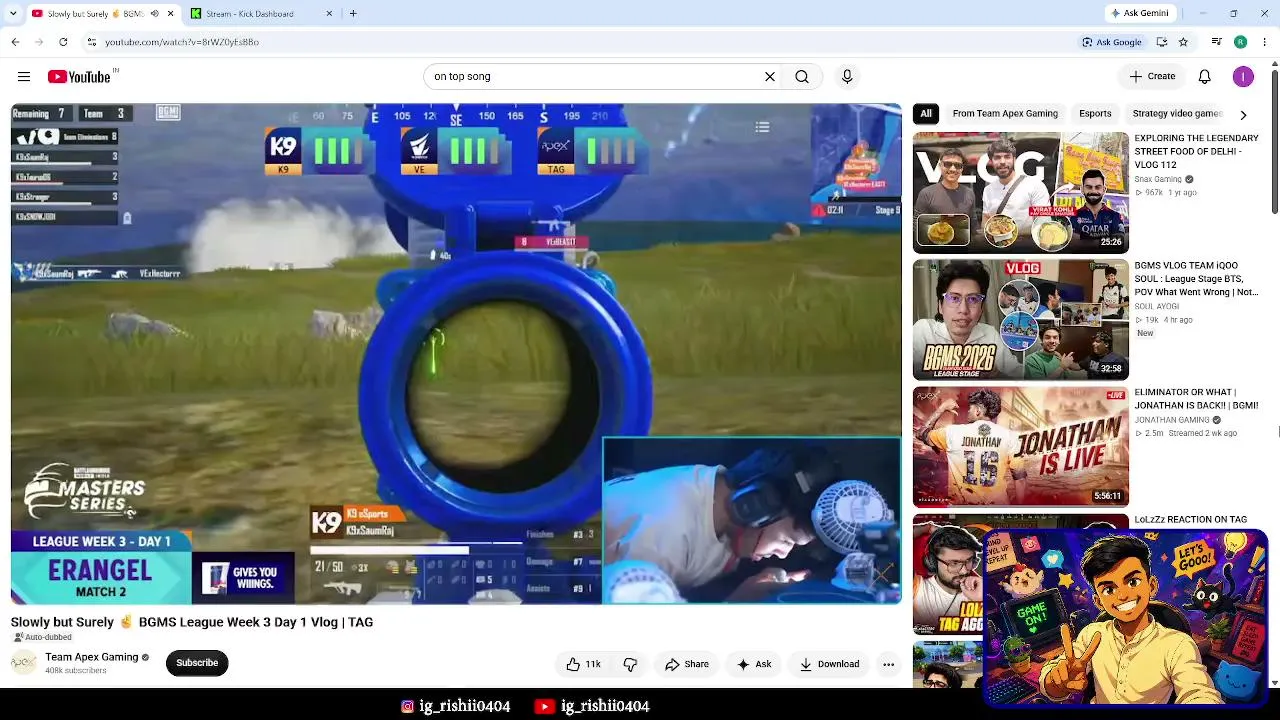View site information icon in address bar
1280x720 pixels.
point(91,42)
